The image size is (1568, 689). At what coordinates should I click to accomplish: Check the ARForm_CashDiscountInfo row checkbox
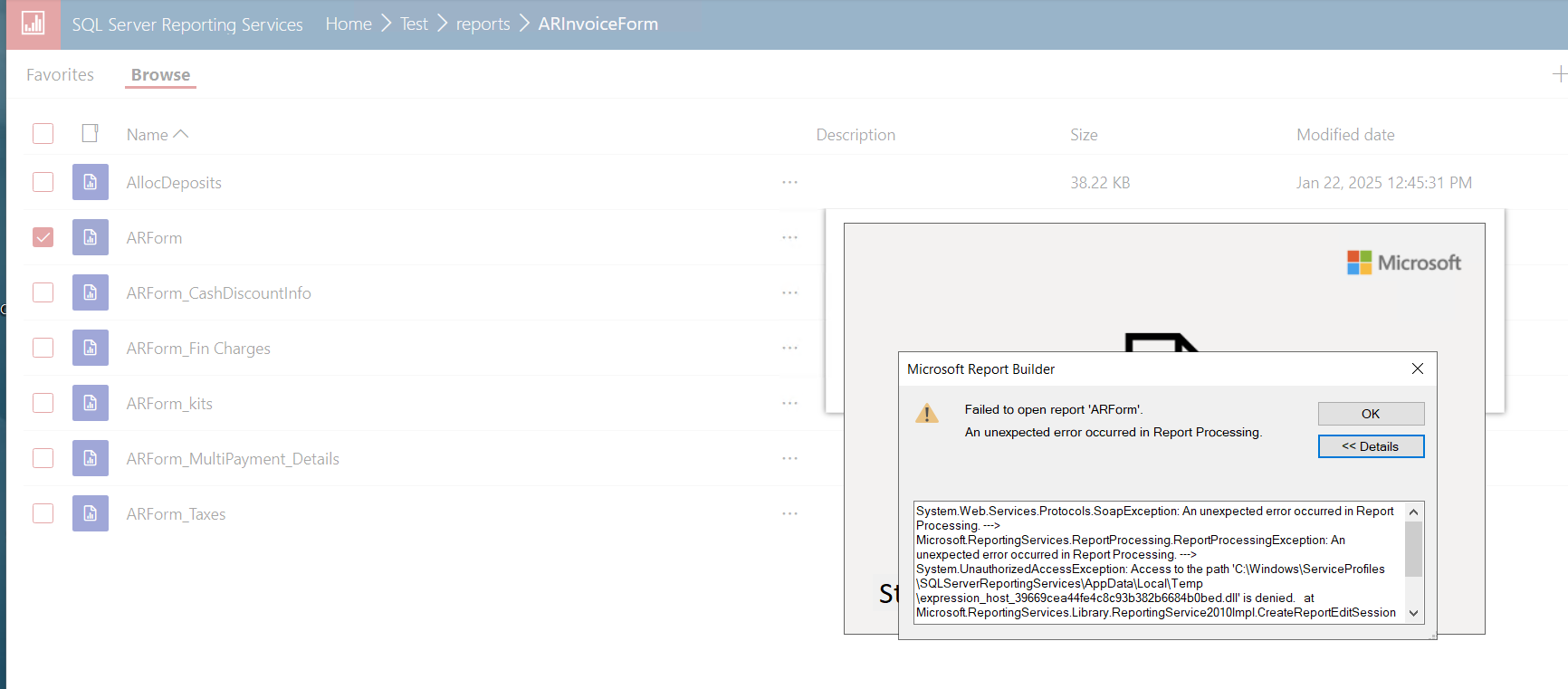[x=43, y=292]
